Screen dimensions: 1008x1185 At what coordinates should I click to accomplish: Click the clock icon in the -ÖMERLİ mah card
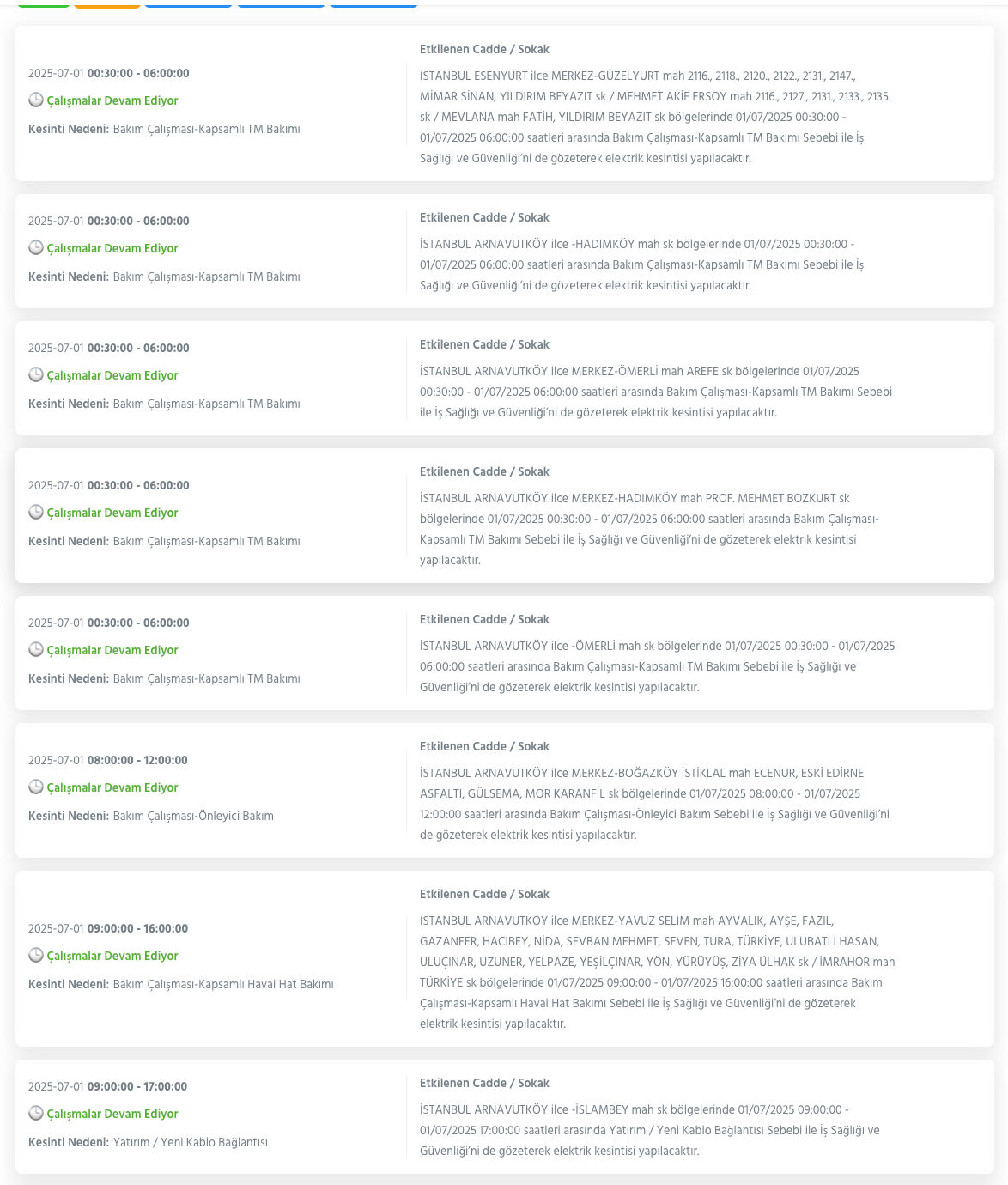pyautogui.click(x=36, y=649)
